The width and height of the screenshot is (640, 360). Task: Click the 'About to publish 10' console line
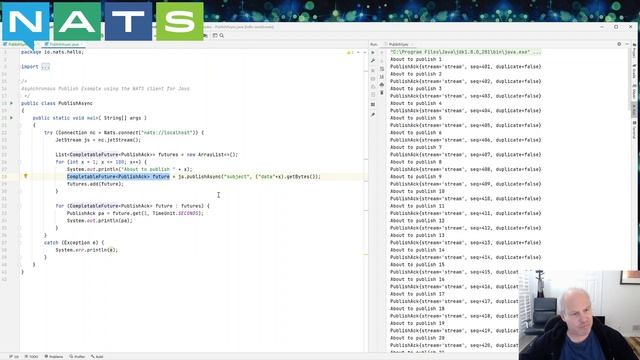point(417,191)
